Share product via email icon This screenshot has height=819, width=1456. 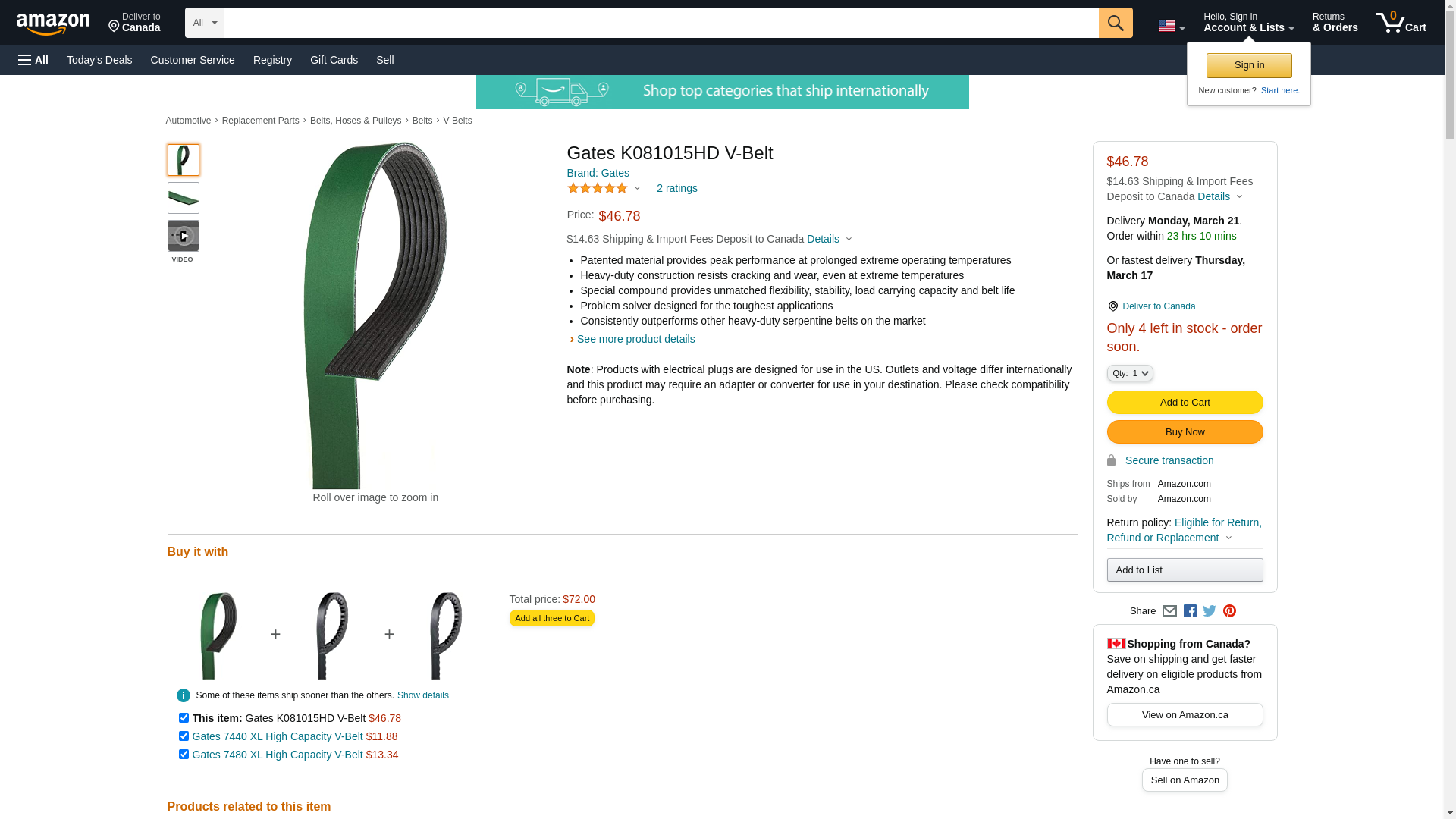[1169, 611]
